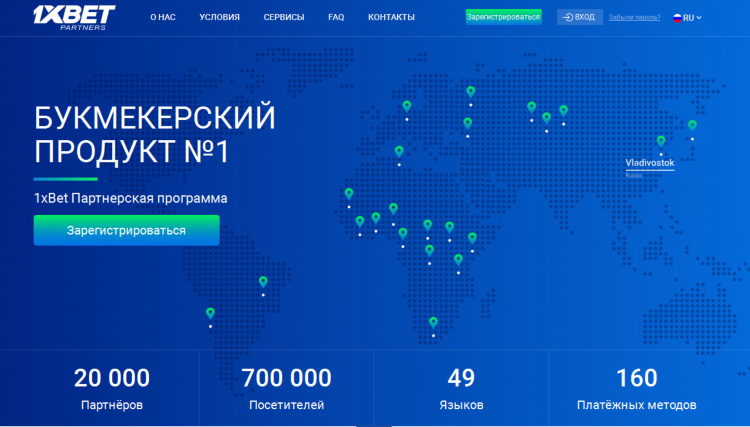Image resolution: width=750 pixels, height=427 pixels.
Task: Click the ВХОД login button
Action: coord(579,17)
